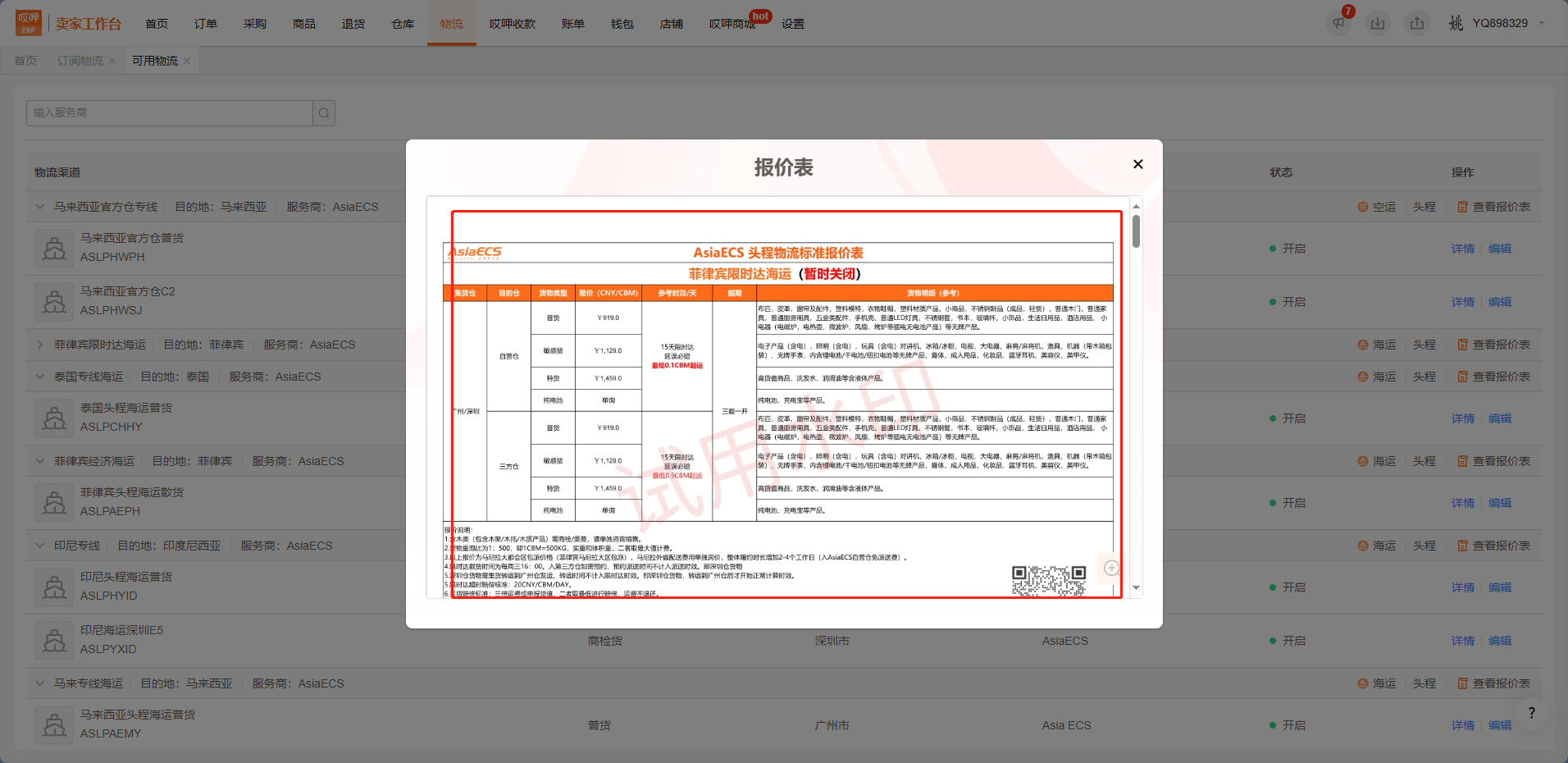Click 编辑 for 泰国头程海运普货
1568x763 pixels.
point(1500,418)
